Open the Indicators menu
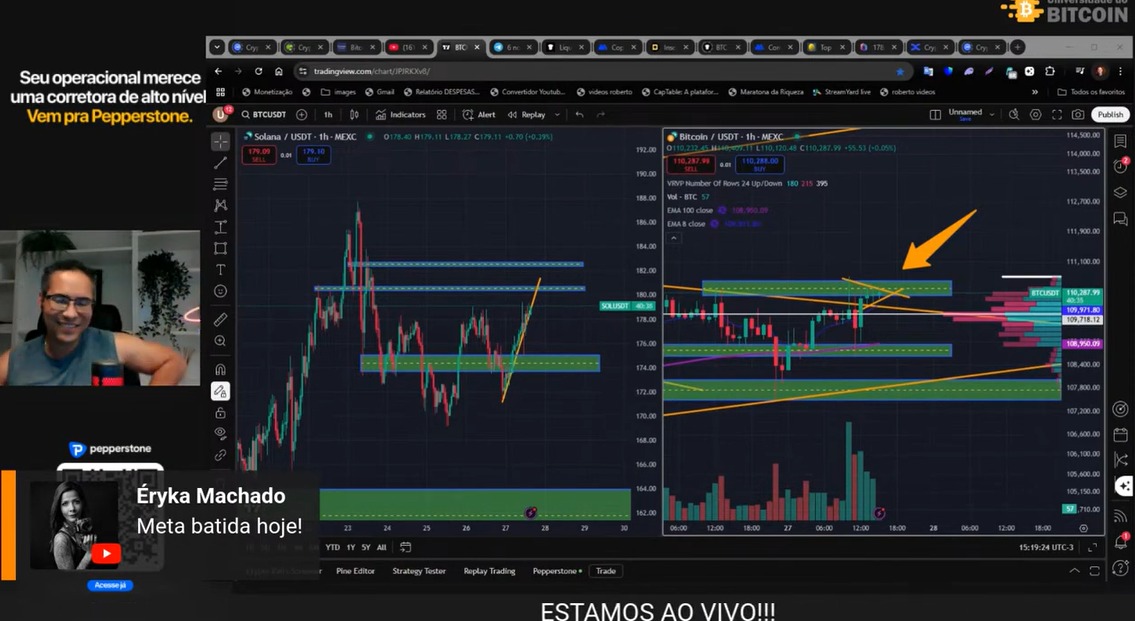1135x621 pixels. tap(407, 114)
